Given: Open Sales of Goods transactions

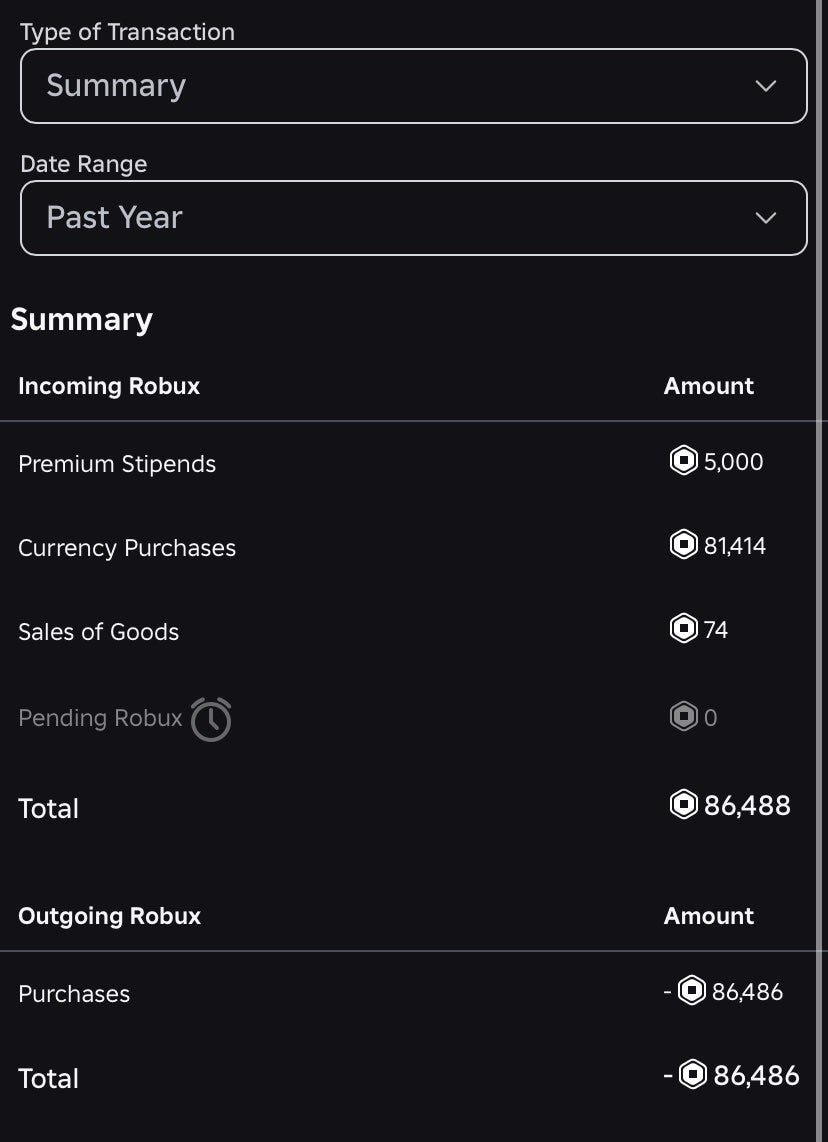Looking at the screenshot, I should coord(98,632).
